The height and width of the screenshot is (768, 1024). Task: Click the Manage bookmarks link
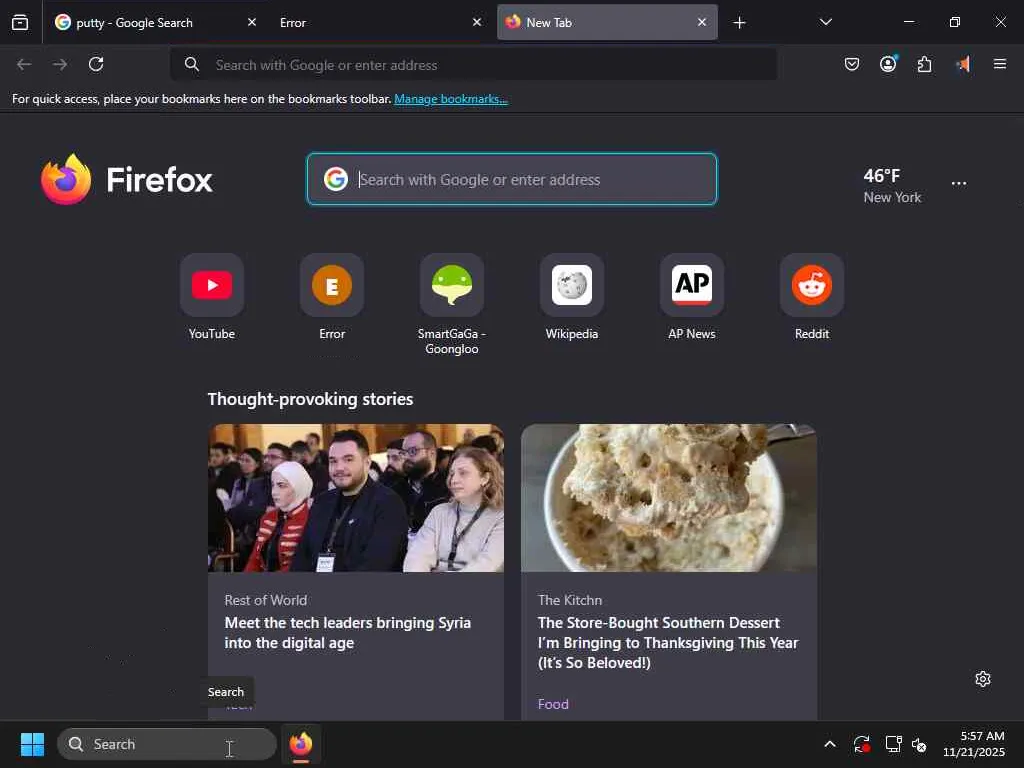[451, 99]
